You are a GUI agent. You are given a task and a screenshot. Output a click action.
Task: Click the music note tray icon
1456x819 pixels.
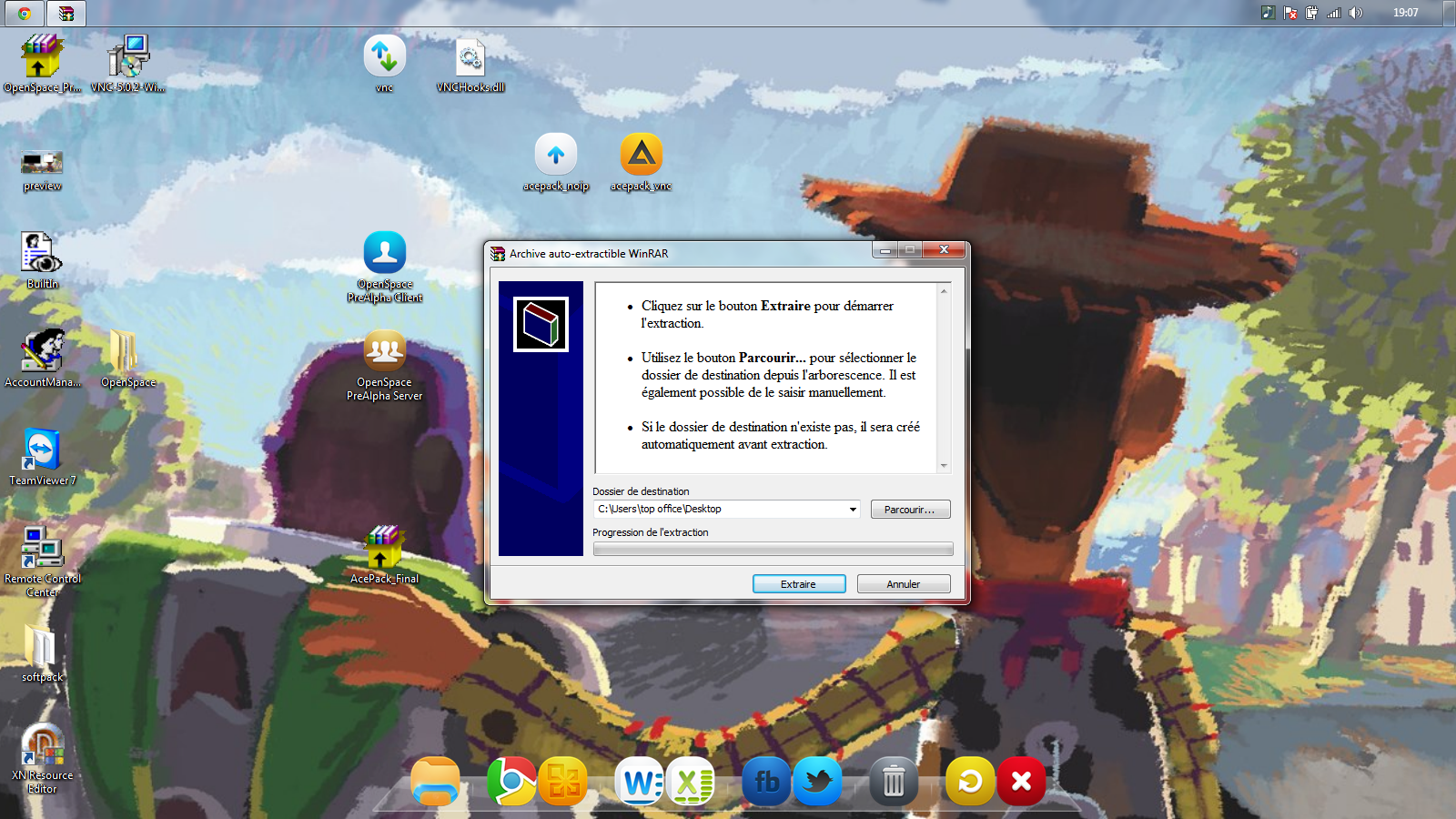(x=1268, y=13)
